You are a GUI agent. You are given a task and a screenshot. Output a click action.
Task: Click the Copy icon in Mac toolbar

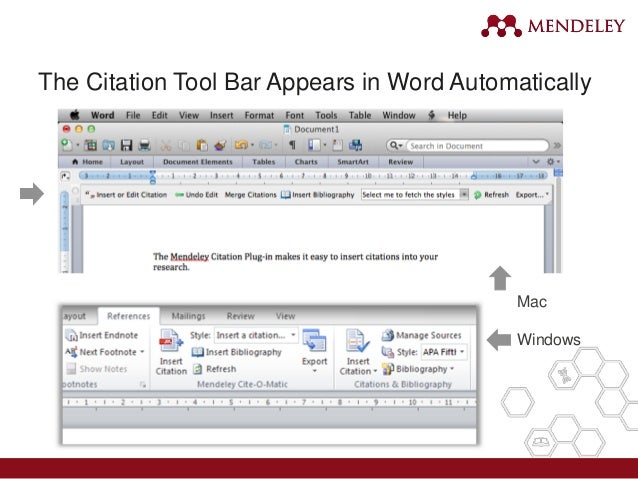pyautogui.click(x=184, y=145)
